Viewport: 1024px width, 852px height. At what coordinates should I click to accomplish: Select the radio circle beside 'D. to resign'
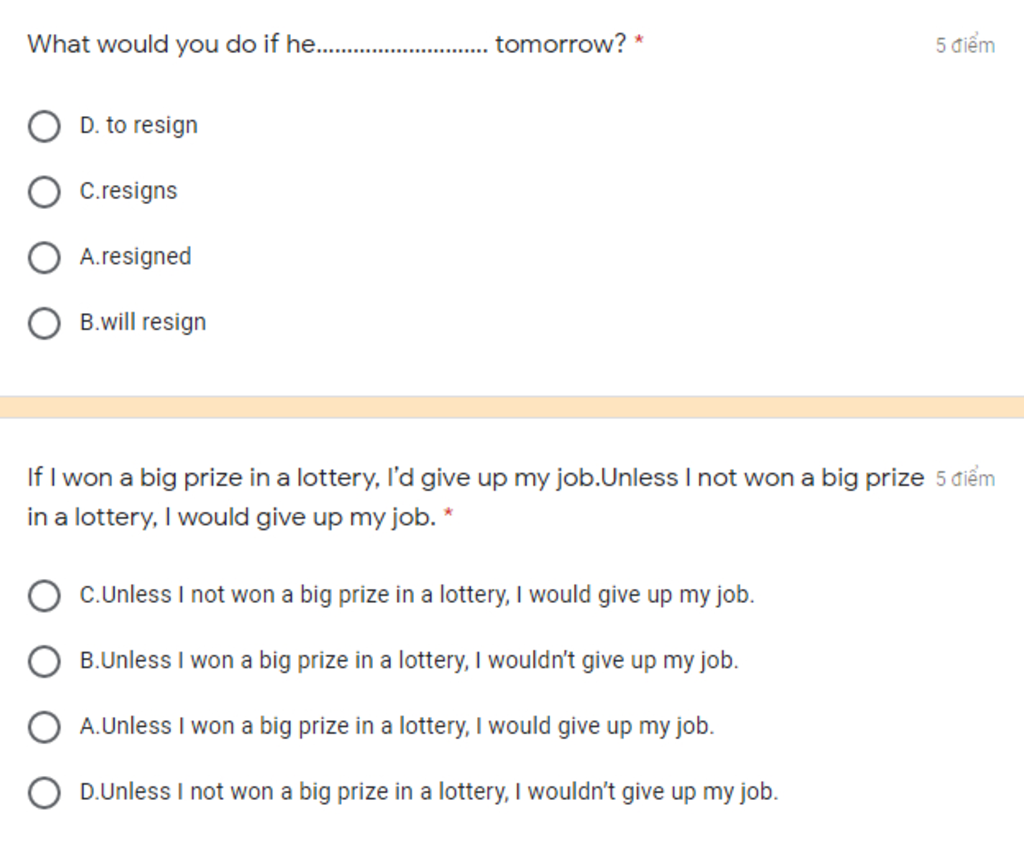[x=44, y=126]
